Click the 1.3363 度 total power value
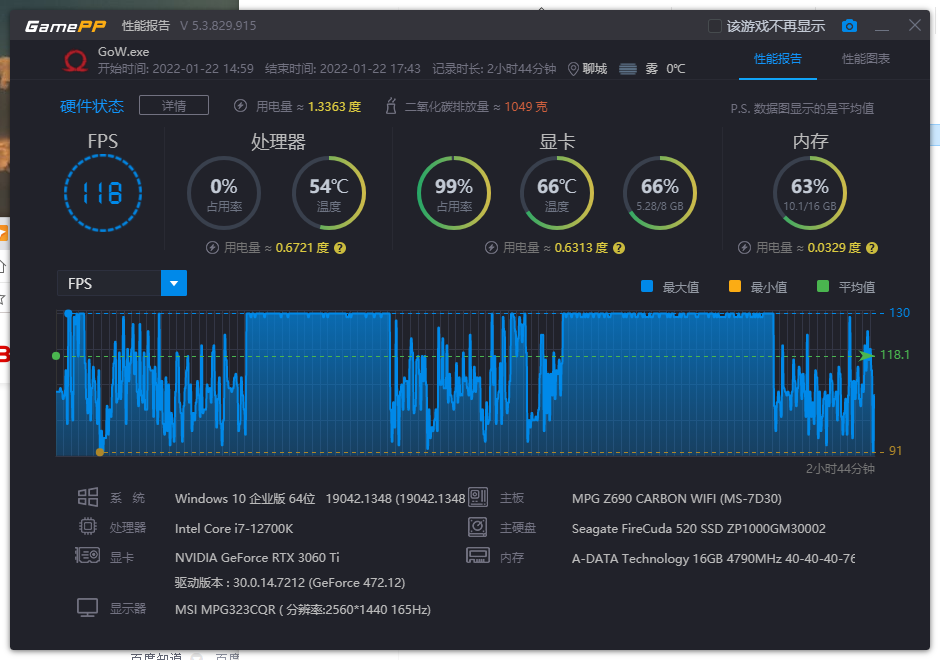The width and height of the screenshot is (940, 660). [x=335, y=107]
